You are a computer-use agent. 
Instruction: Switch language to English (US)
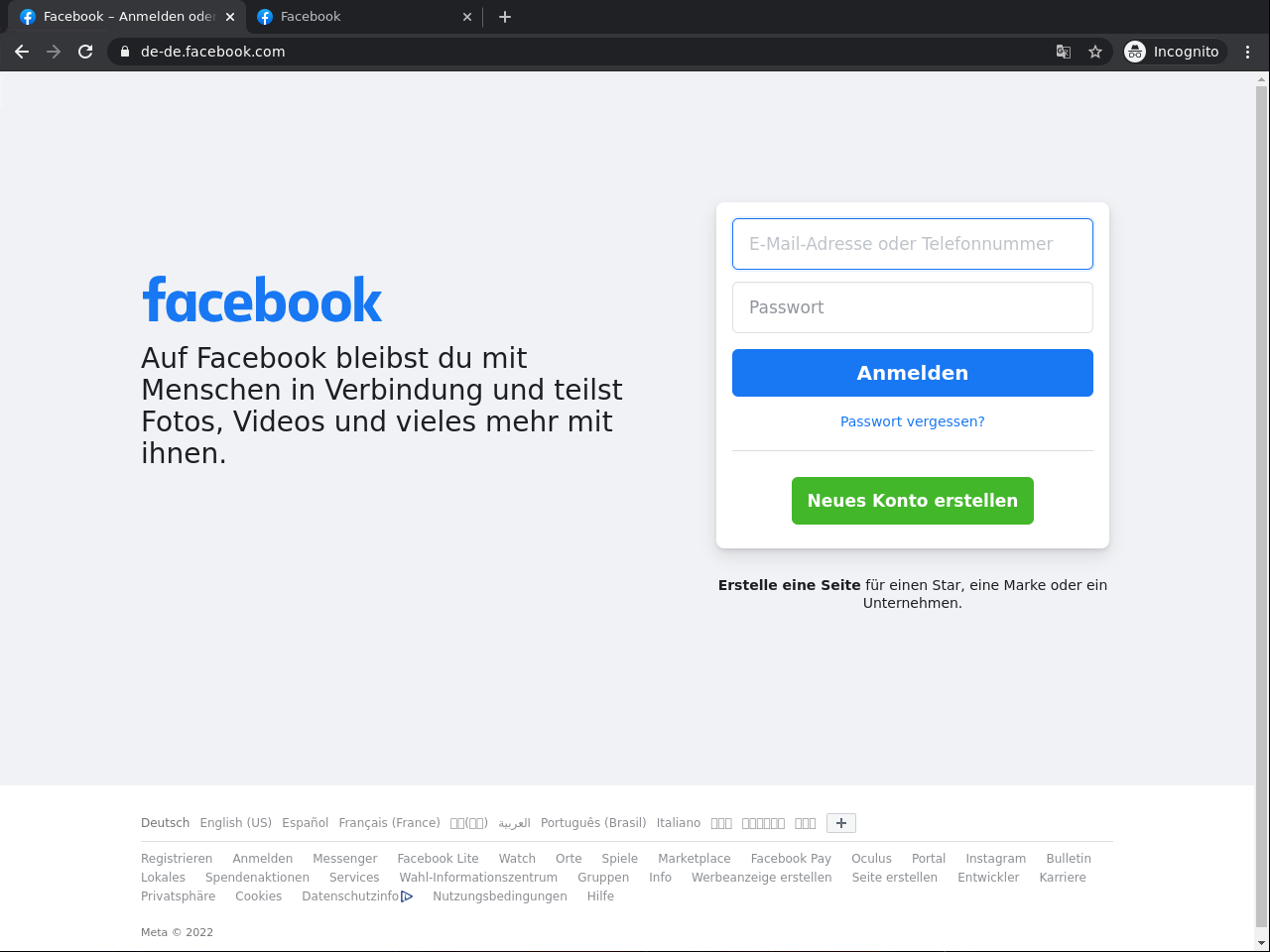click(x=236, y=823)
